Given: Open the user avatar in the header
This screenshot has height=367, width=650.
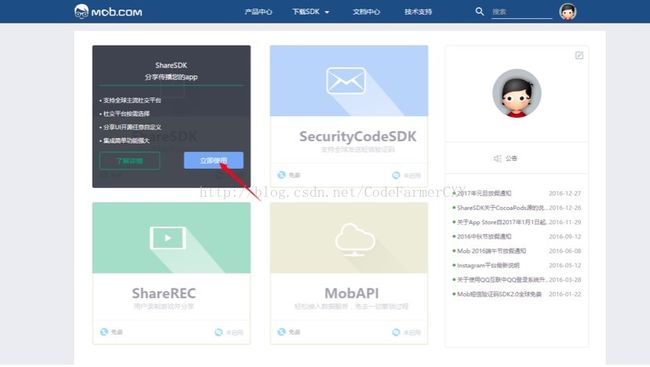Looking at the screenshot, I should click(x=568, y=12).
